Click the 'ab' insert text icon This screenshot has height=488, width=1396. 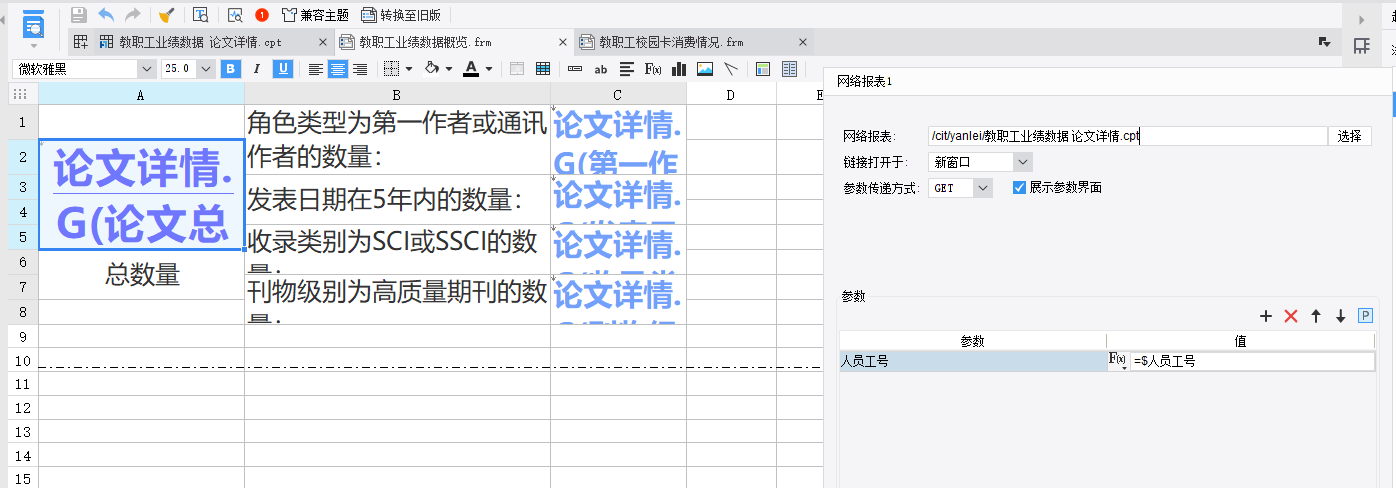coord(601,69)
